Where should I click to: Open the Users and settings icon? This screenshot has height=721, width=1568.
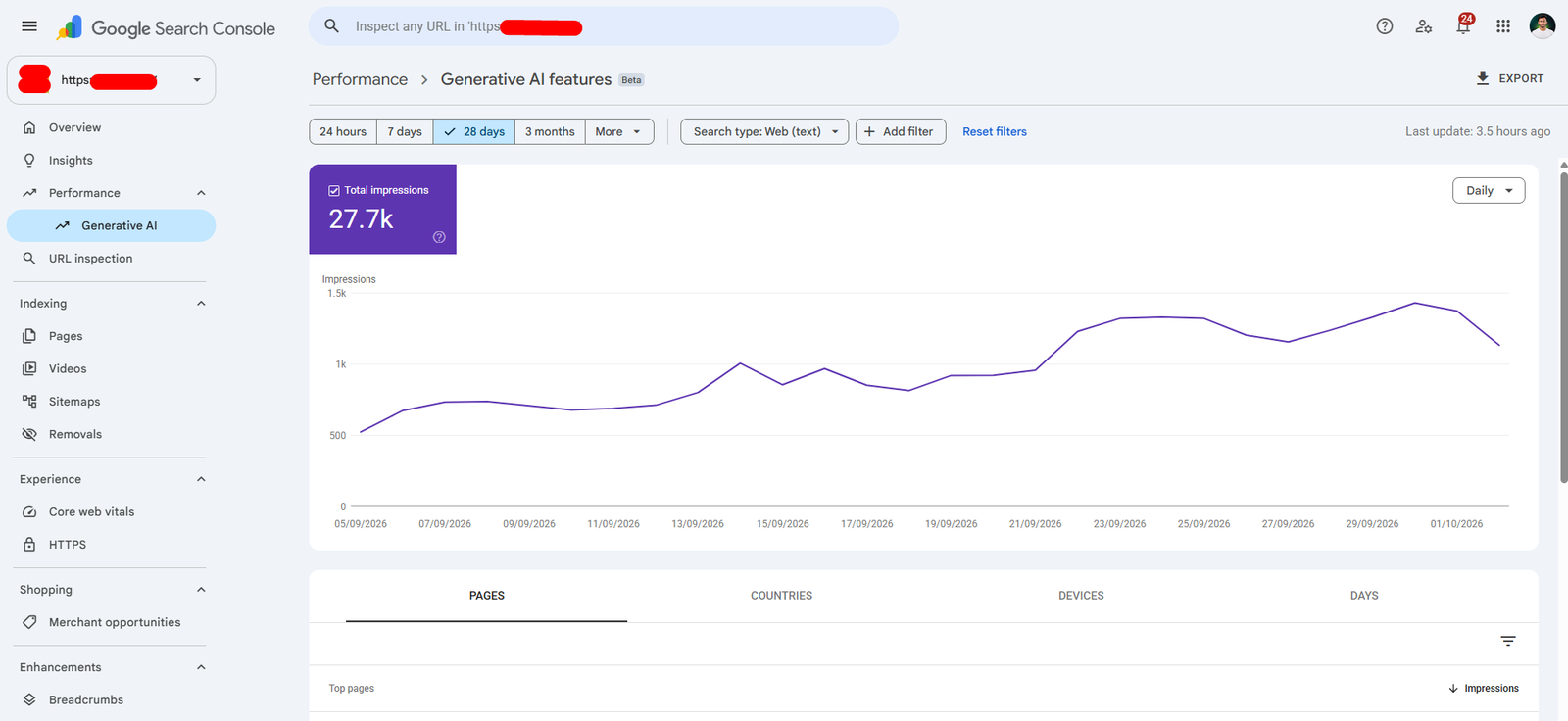point(1424,26)
